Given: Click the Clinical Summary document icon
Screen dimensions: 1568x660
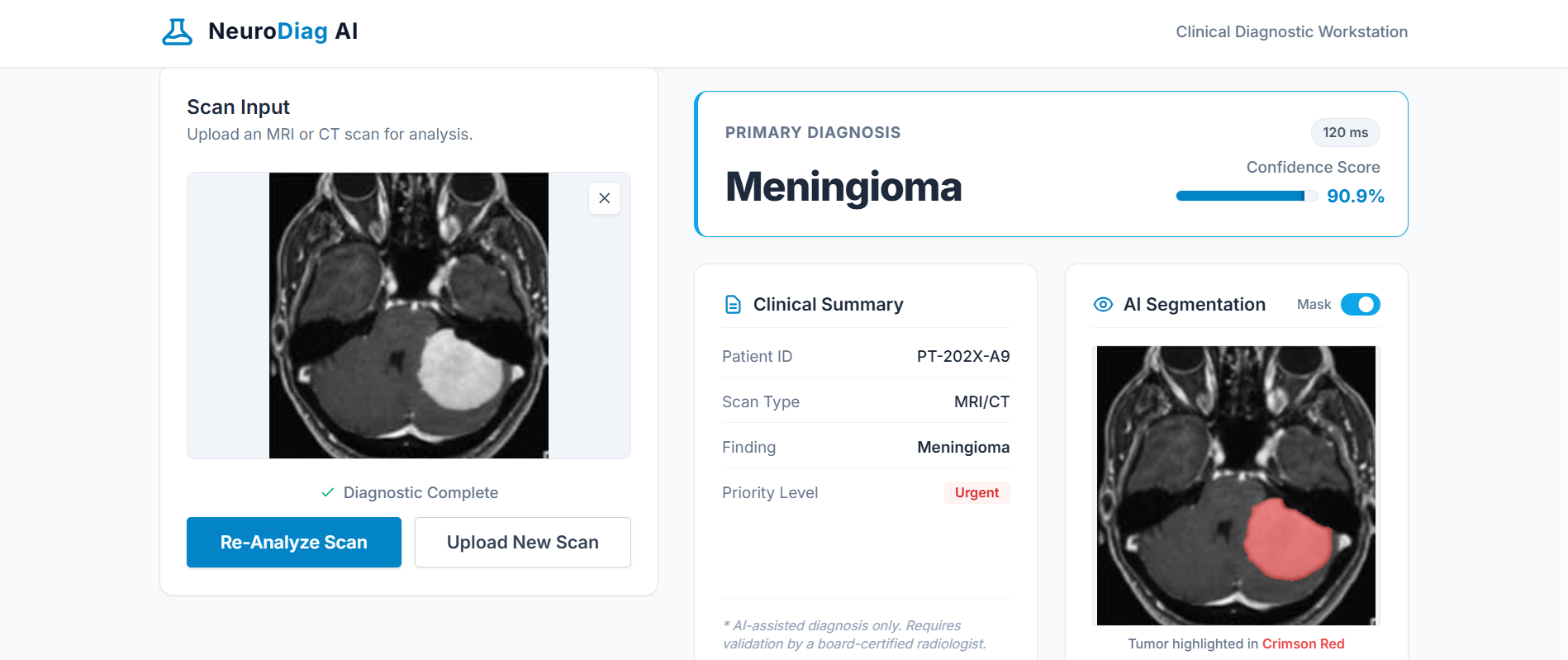Looking at the screenshot, I should coord(733,305).
